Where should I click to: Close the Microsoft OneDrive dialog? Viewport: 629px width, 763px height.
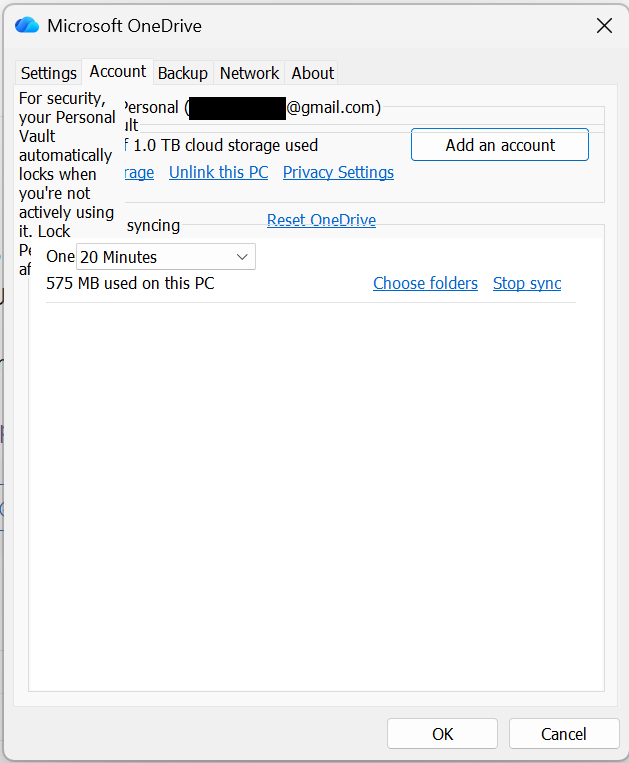pyautogui.click(x=604, y=26)
